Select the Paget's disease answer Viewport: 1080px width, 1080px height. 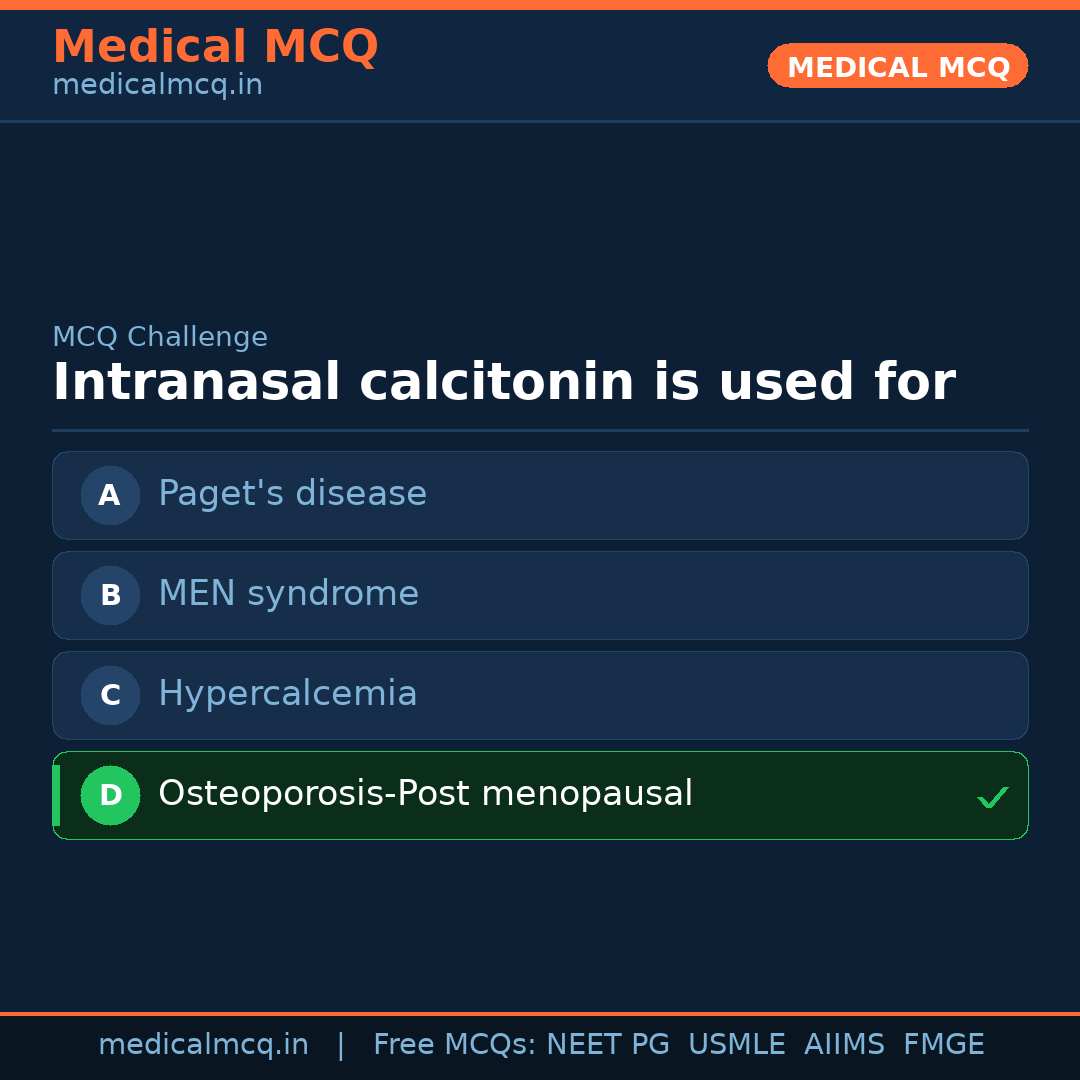pyautogui.click(x=292, y=494)
